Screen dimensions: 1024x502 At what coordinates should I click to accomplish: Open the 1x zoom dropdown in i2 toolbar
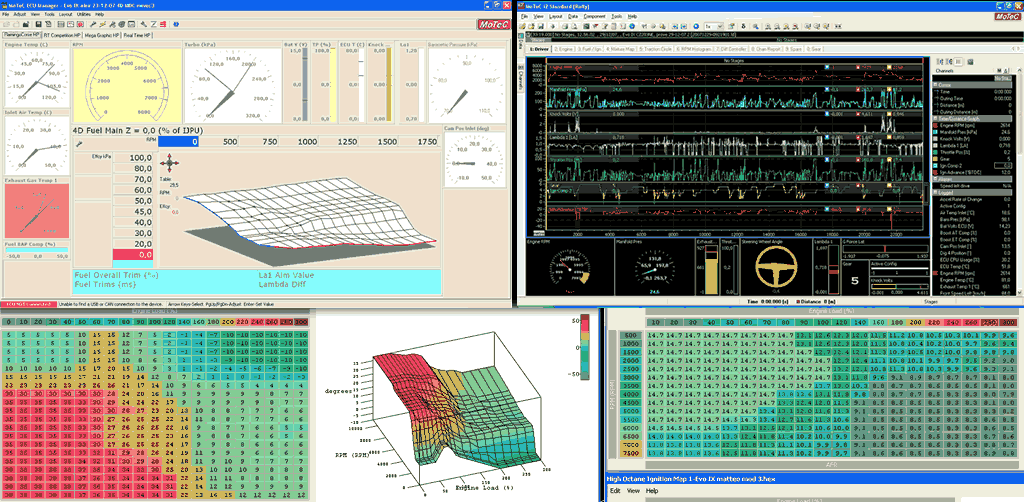721,26
